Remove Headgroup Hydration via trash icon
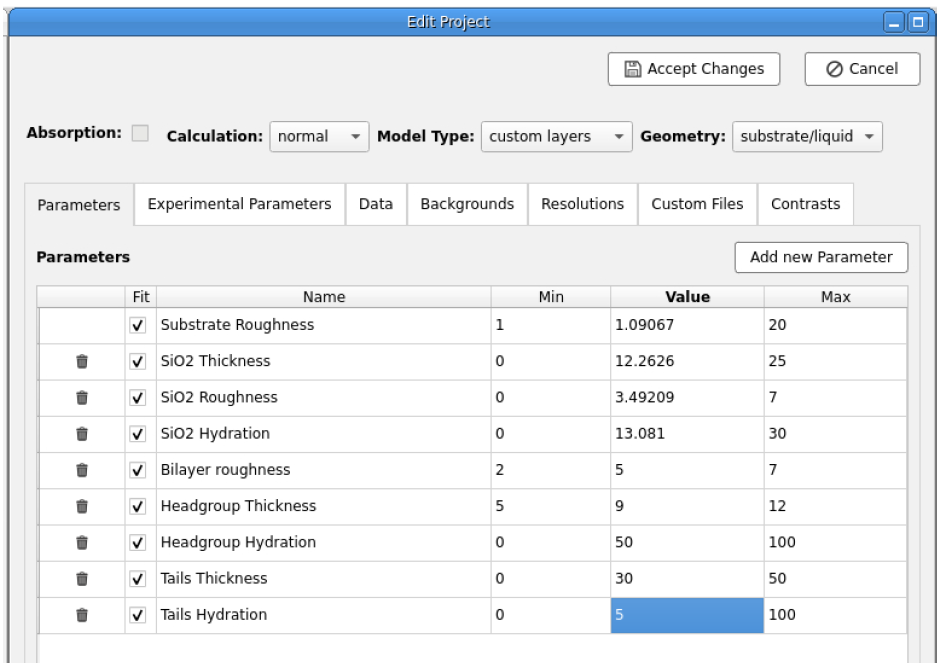Screen dimensions: 942x668 click(x=82, y=542)
